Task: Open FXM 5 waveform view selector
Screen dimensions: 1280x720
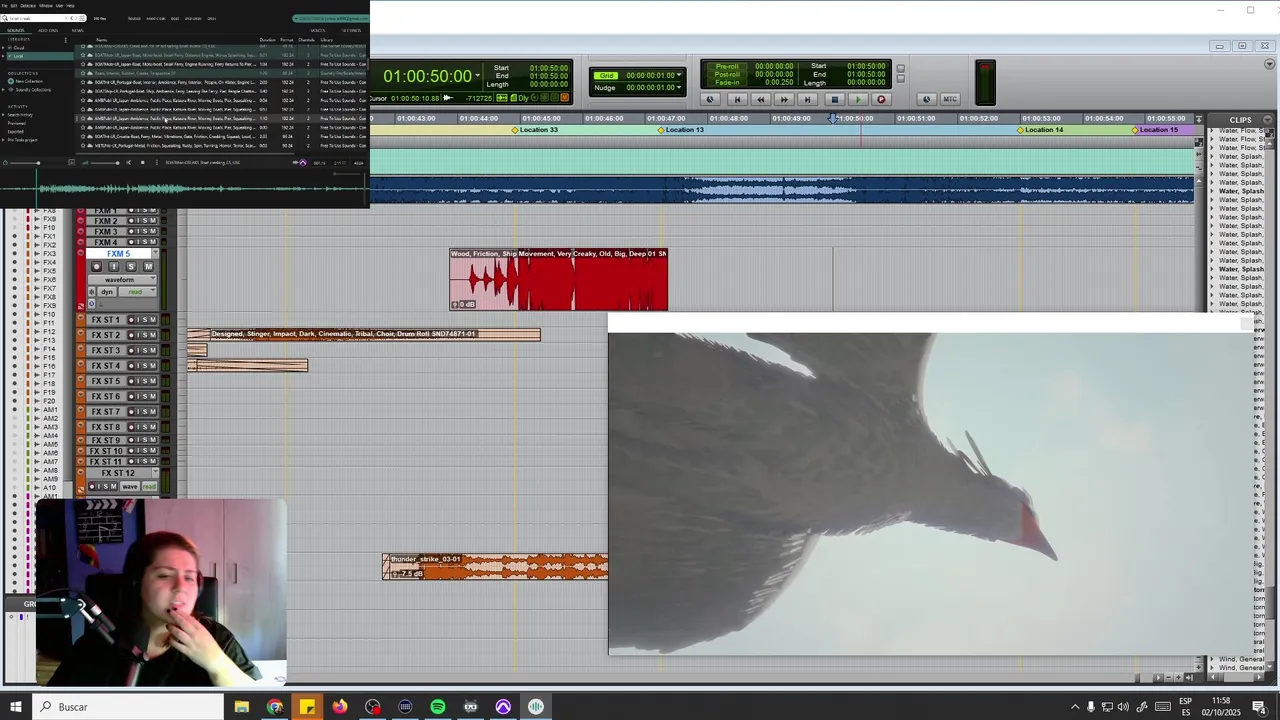Action: [122, 280]
